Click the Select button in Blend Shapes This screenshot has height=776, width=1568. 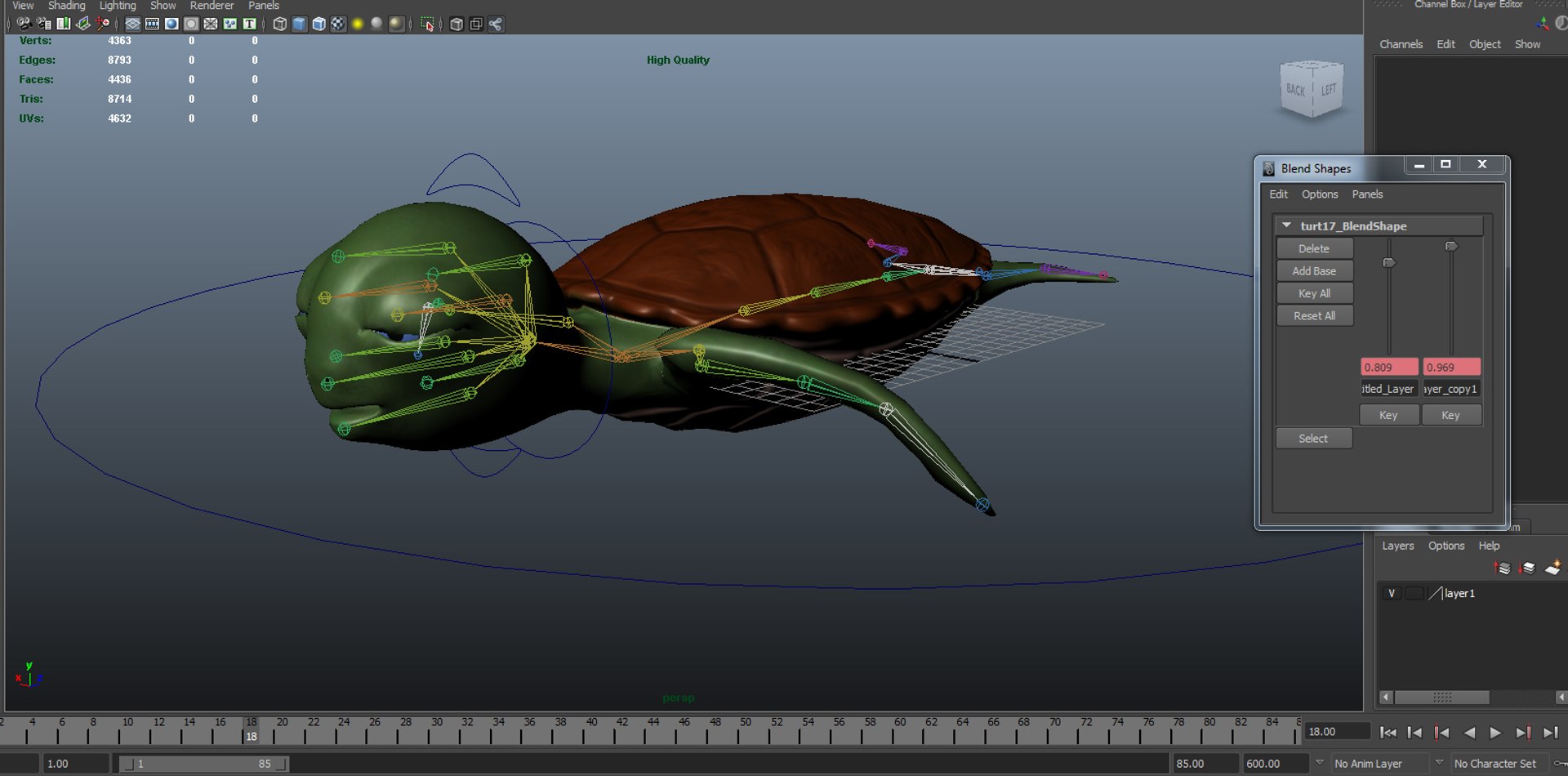click(1313, 438)
